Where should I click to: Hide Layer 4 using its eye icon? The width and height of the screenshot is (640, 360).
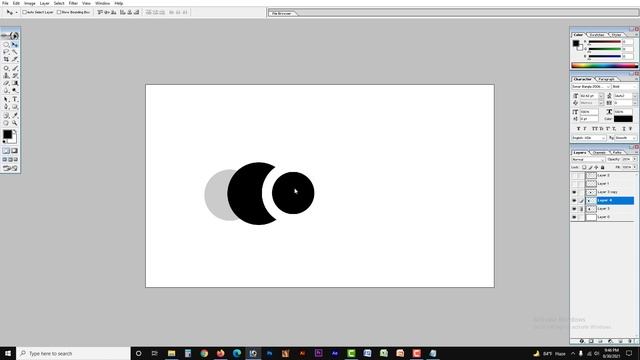574,200
